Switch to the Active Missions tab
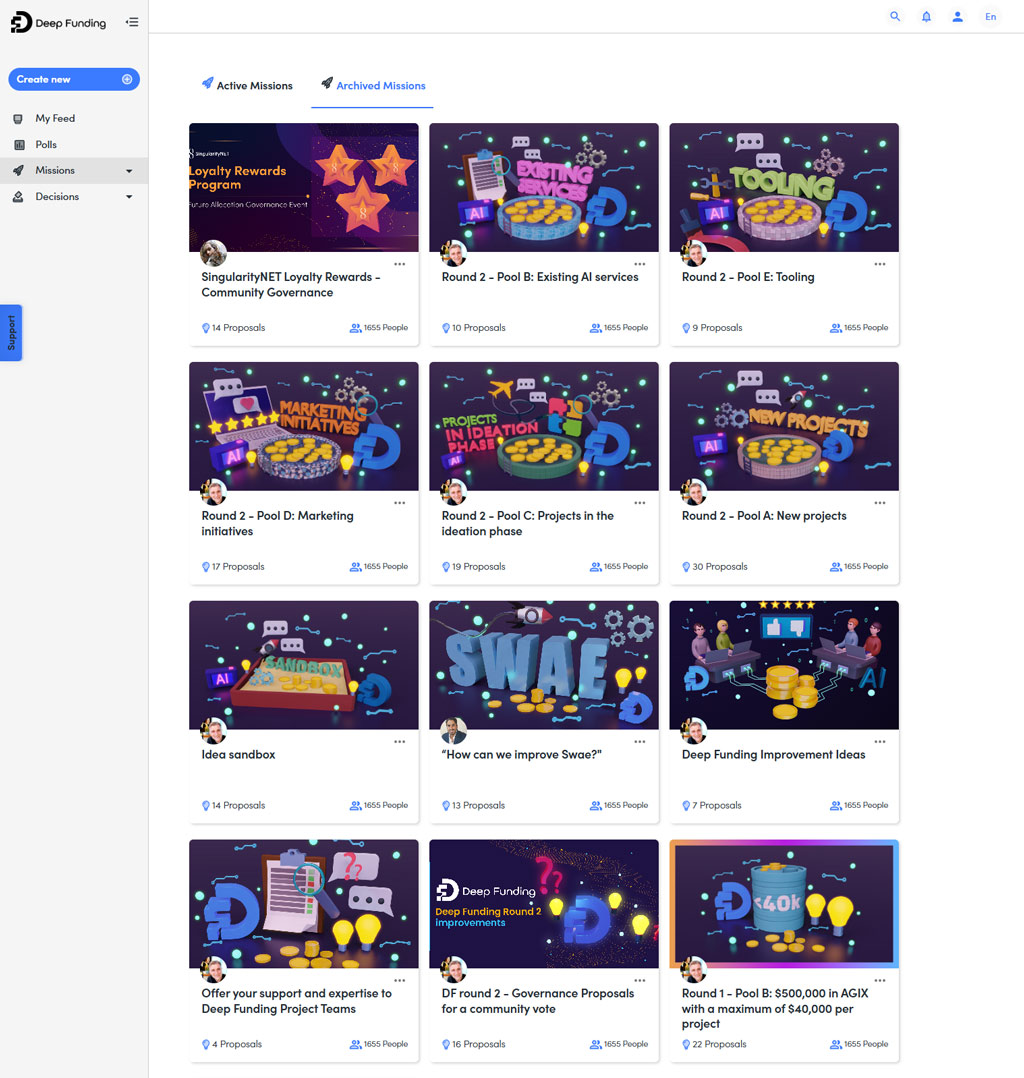The width and height of the screenshot is (1024, 1078). [247, 85]
